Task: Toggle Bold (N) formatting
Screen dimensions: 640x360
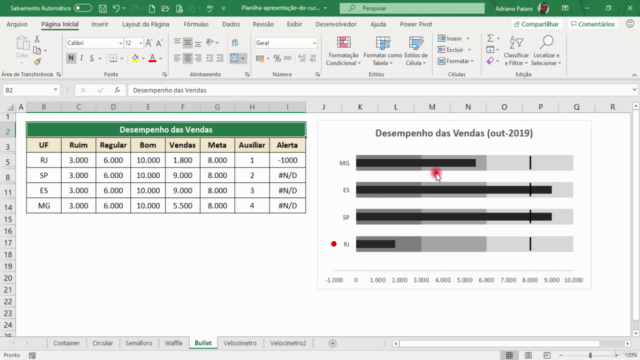Action: click(x=71, y=58)
